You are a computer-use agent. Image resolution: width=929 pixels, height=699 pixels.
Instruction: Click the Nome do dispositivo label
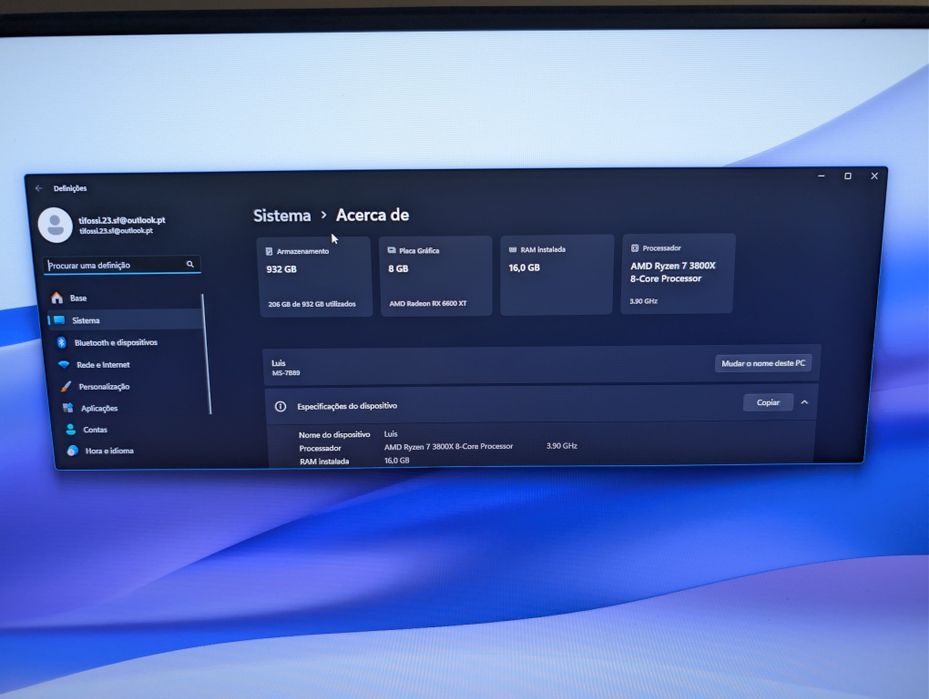[x=334, y=434]
